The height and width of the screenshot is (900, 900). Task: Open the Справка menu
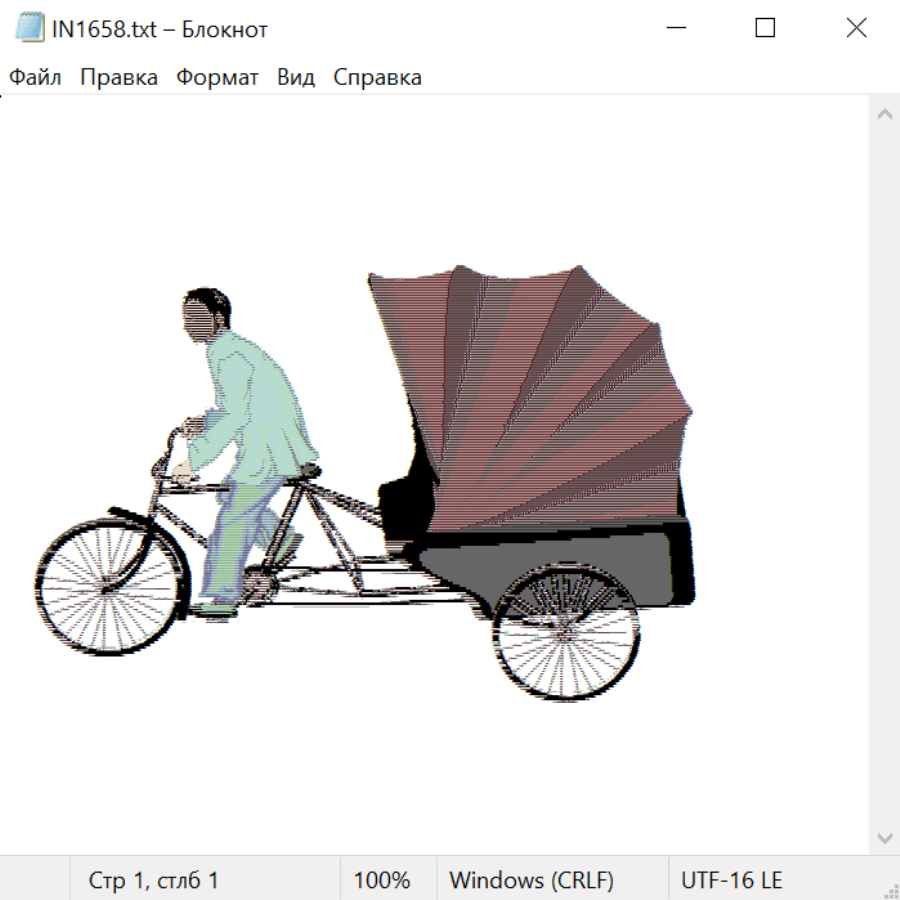377,77
